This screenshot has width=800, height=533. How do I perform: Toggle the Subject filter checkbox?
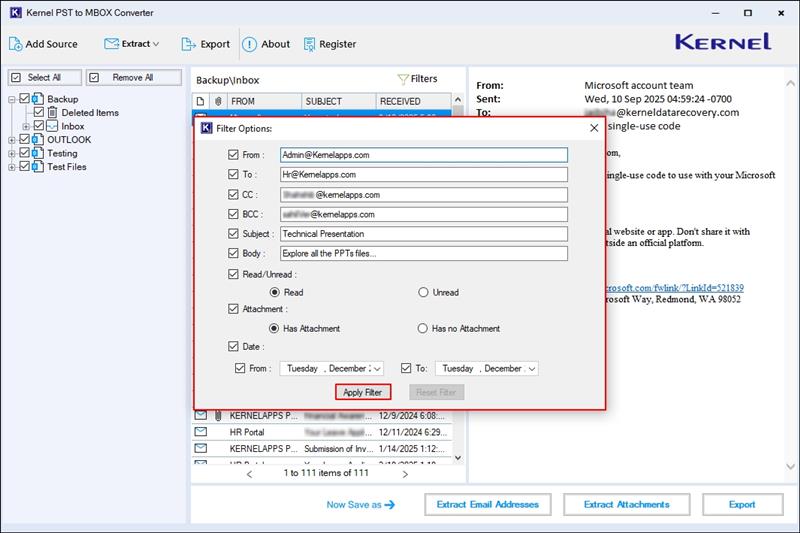pos(233,234)
